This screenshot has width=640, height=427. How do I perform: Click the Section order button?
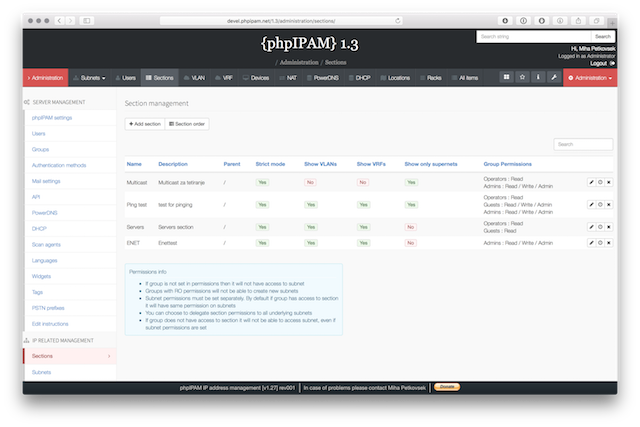click(x=187, y=123)
